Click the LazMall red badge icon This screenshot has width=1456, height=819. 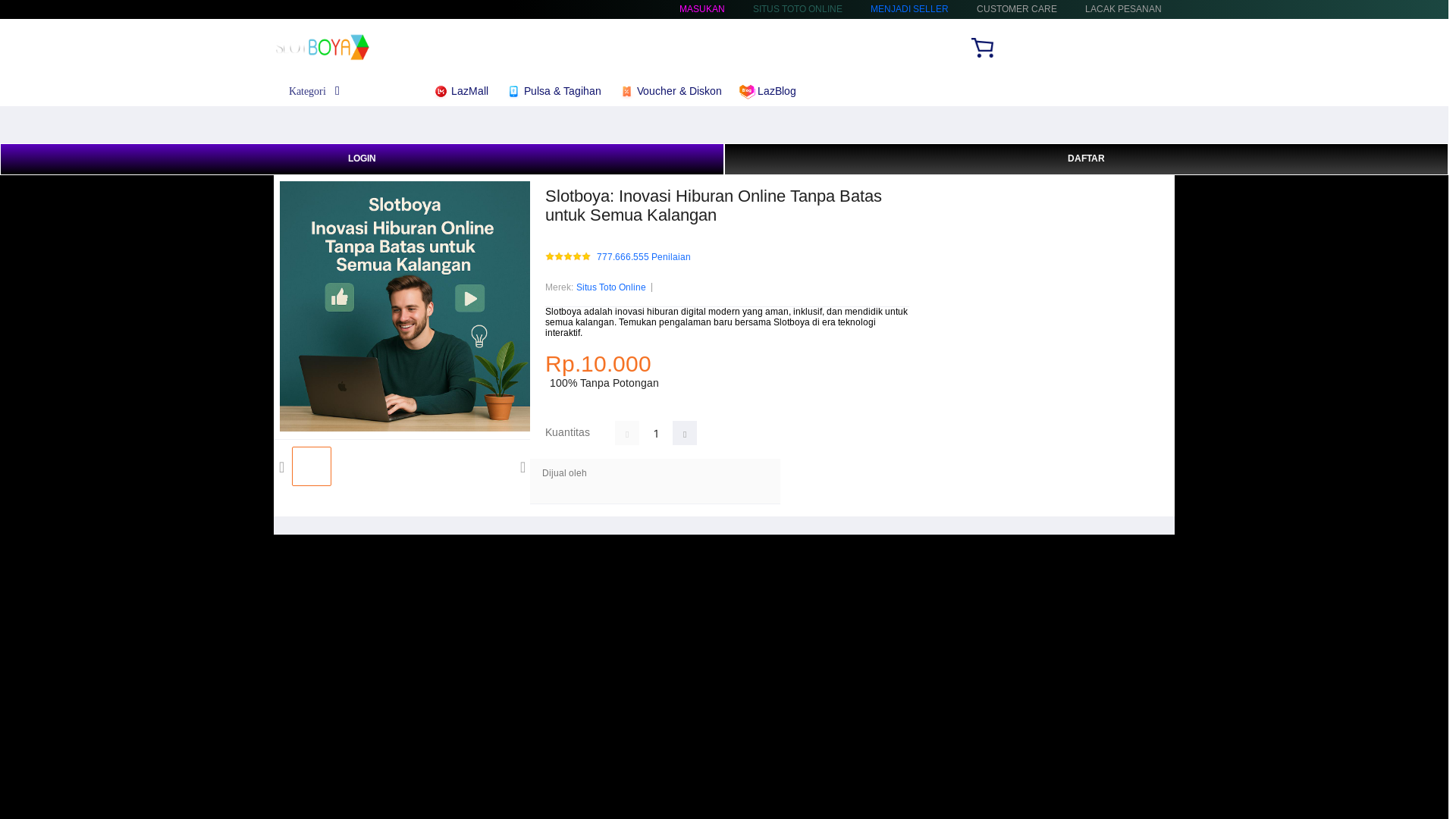[441, 92]
